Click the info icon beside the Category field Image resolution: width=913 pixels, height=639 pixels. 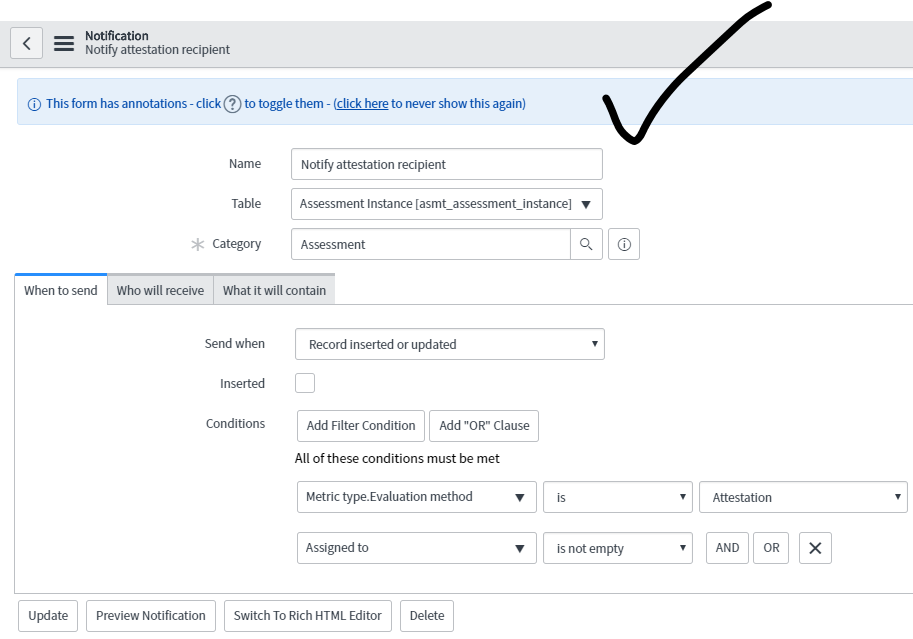click(623, 243)
